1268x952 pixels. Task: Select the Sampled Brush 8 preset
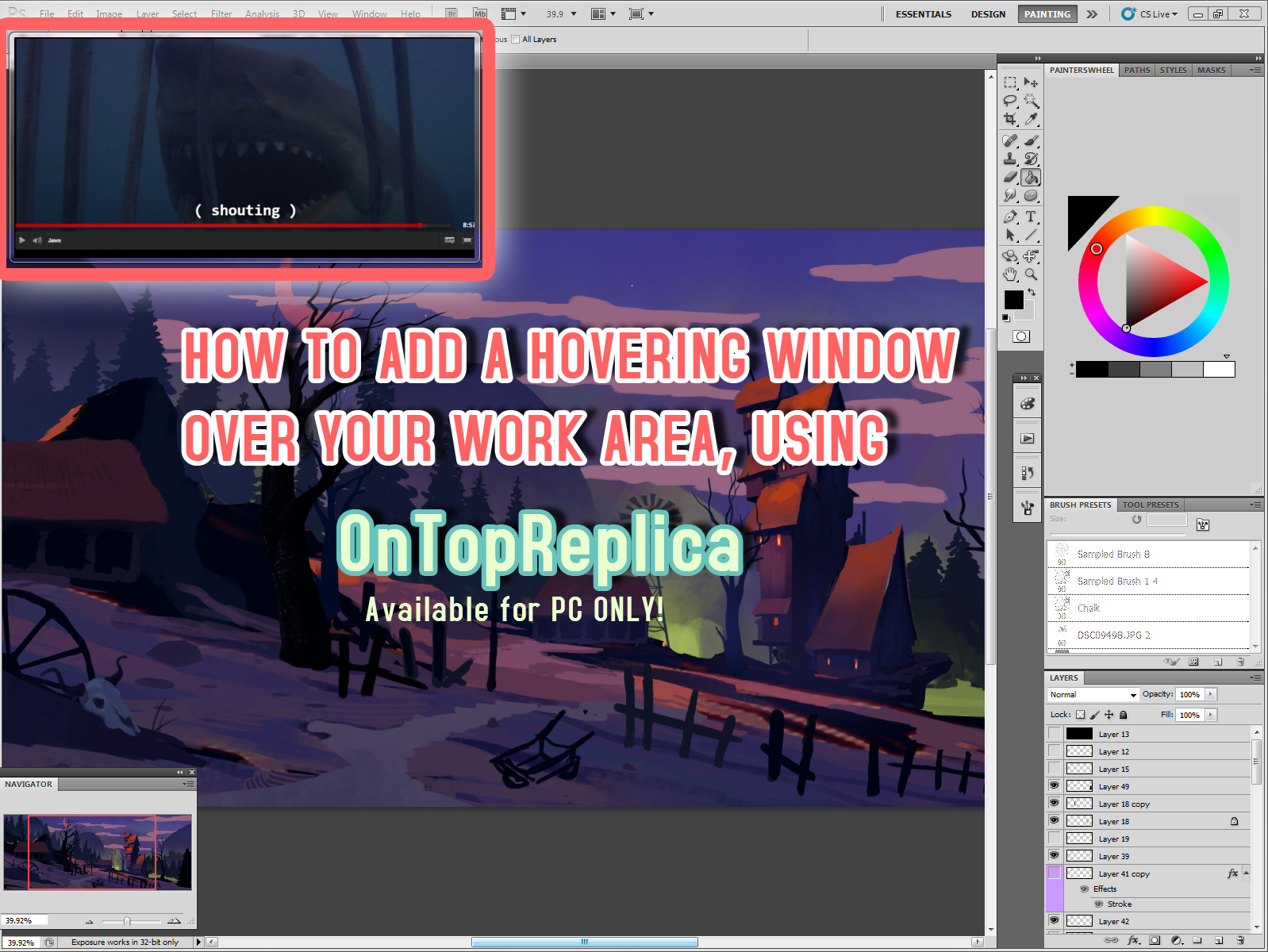(x=1148, y=554)
